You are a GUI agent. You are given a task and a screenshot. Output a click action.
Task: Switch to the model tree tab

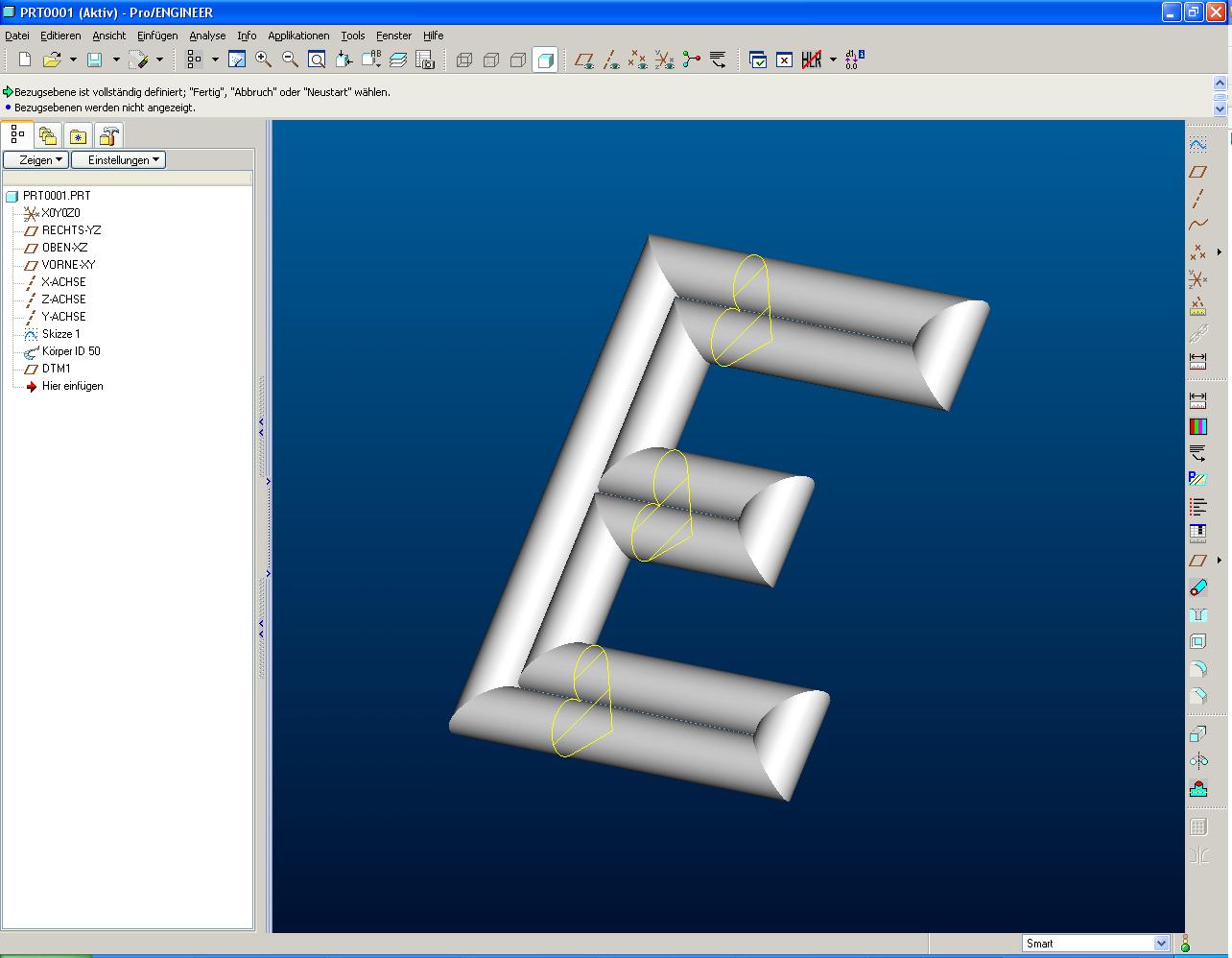pyautogui.click(x=17, y=135)
